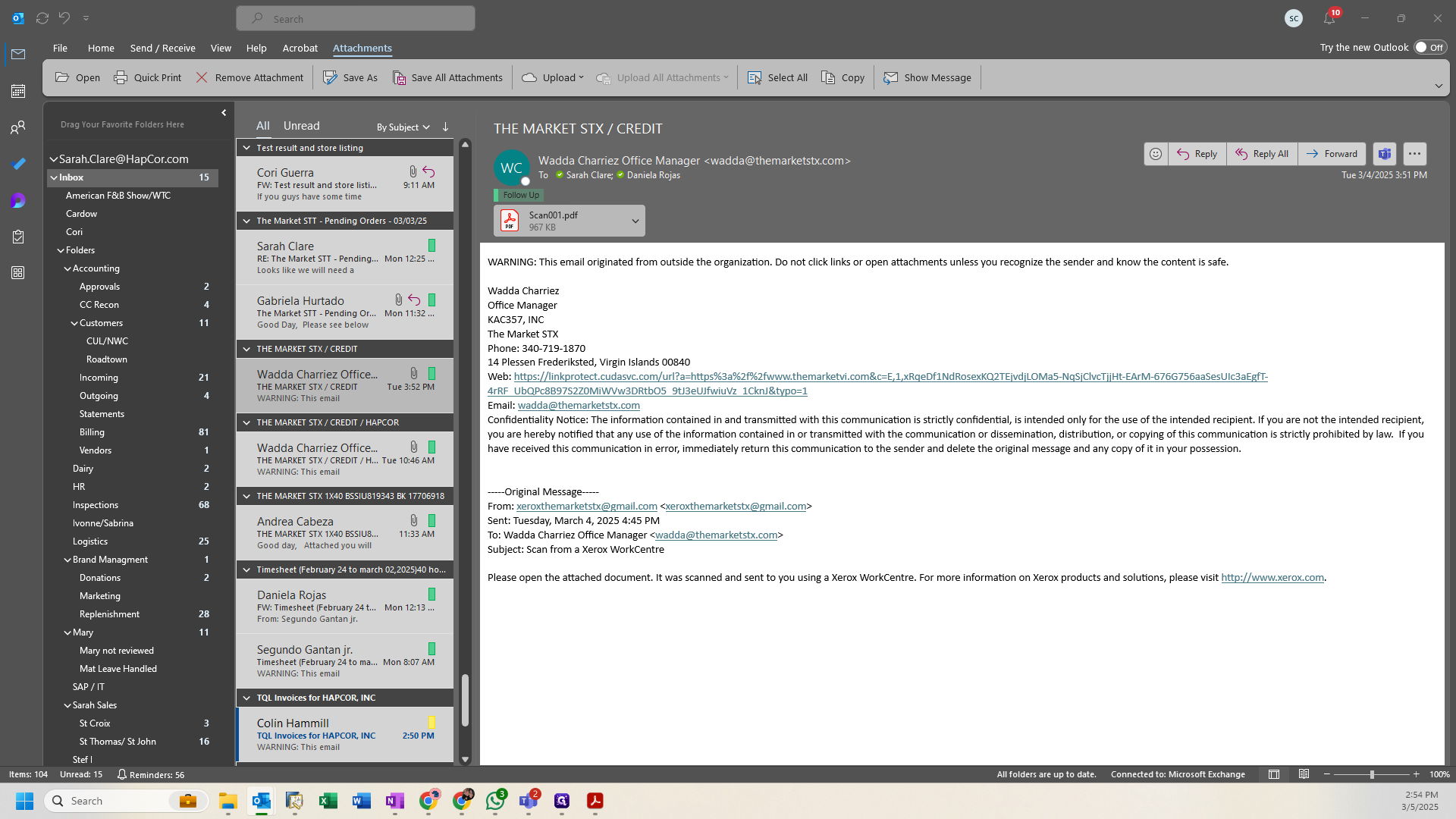
Task: Open the Scan001.pdf attachment dropdown arrow
Action: (635, 221)
